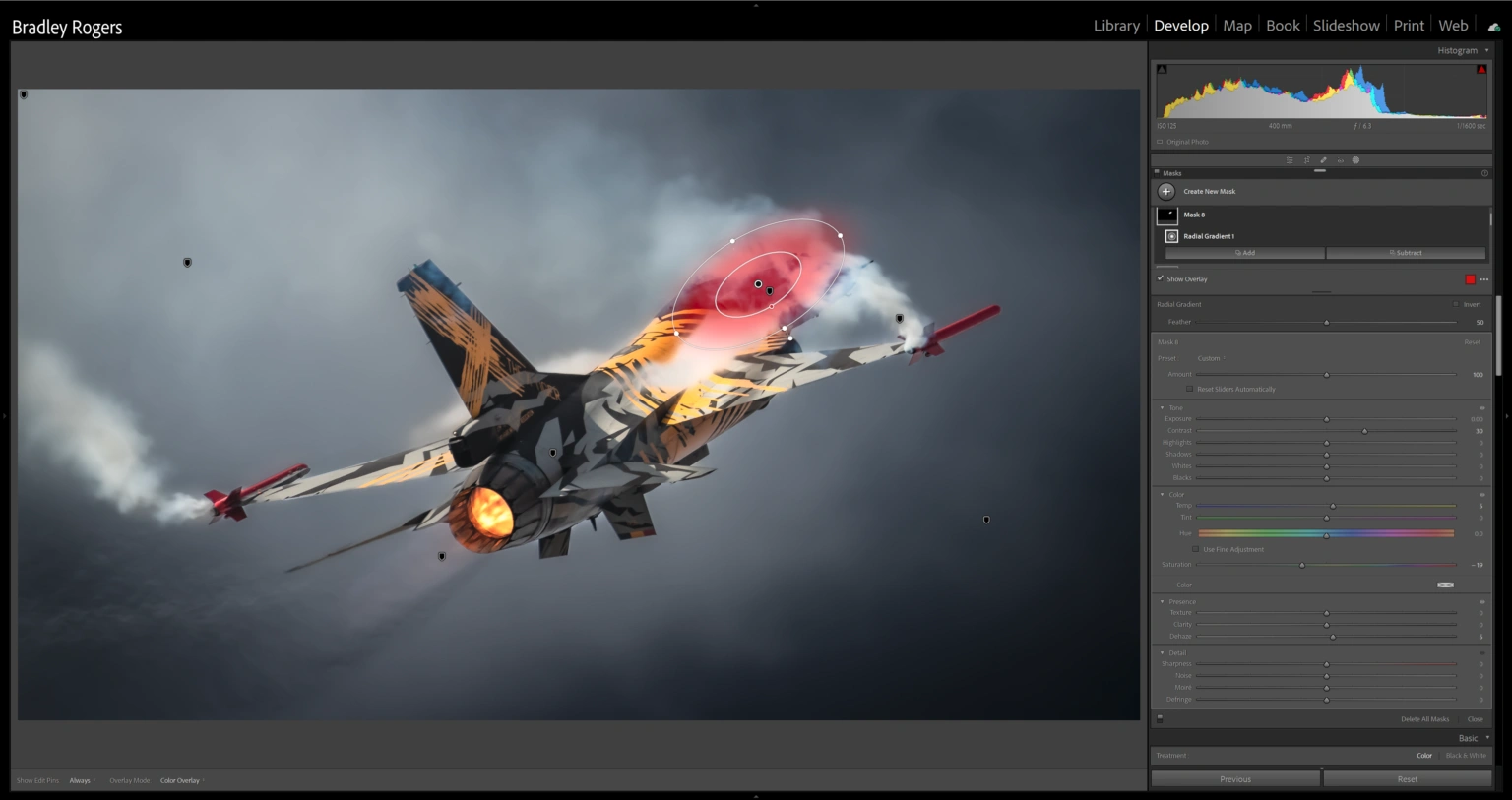Open Overlay Mode Color Overlay dropdown
Image resolution: width=1512 pixels, height=800 pixels.
point(182,780)
